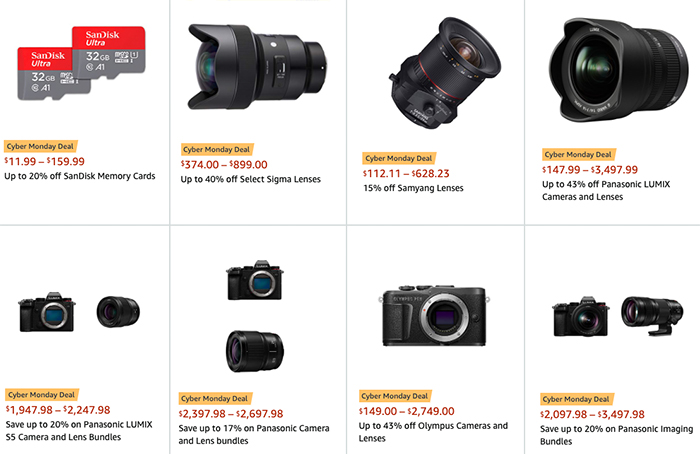700x454 pixels.
Task: Click Cyber Monday Deal badge above Samyang price
Action: click(x=399, y=158)
